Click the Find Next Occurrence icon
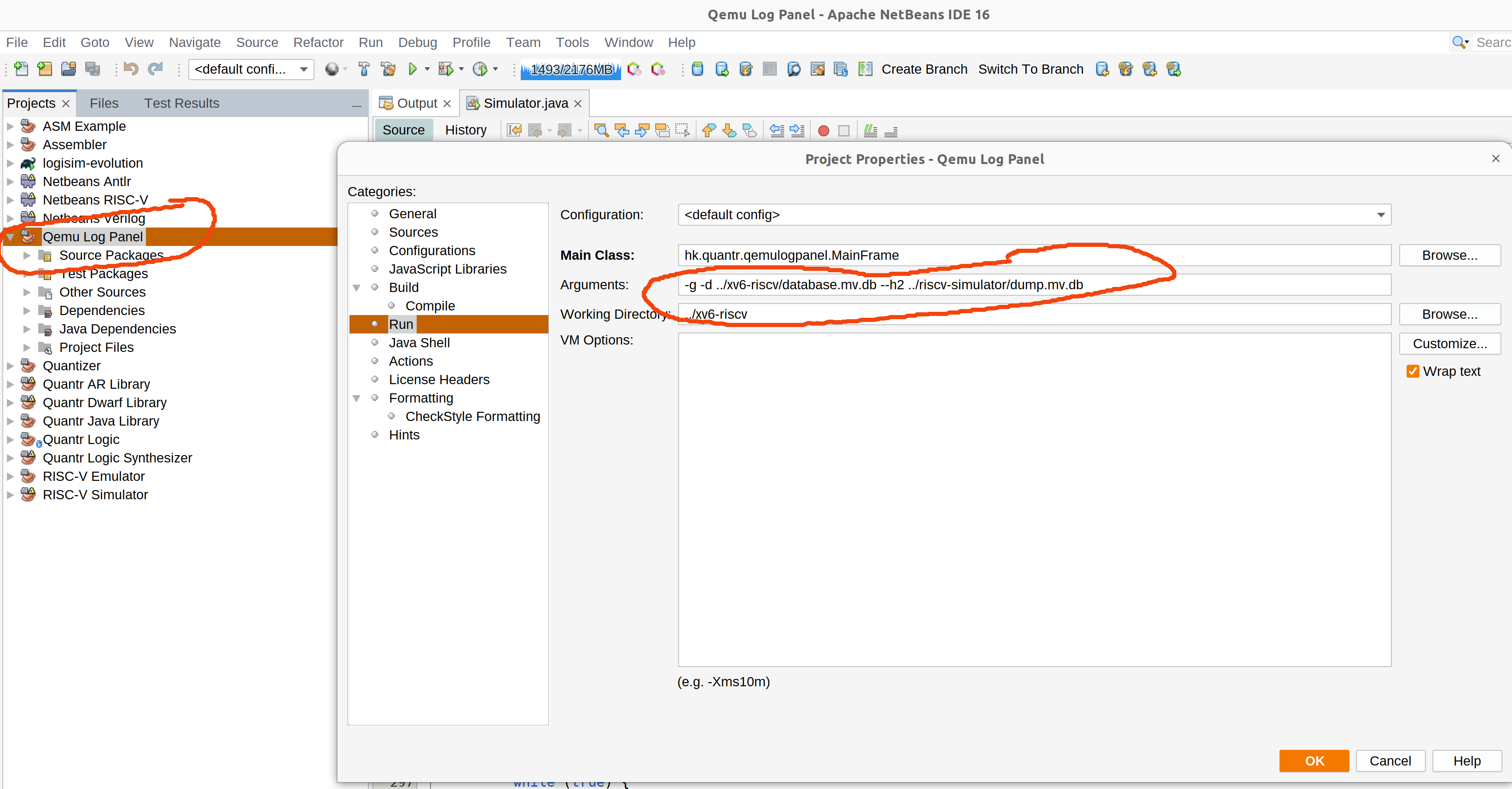The height and width of the screenshot is (789, 1512). (641, 130)
